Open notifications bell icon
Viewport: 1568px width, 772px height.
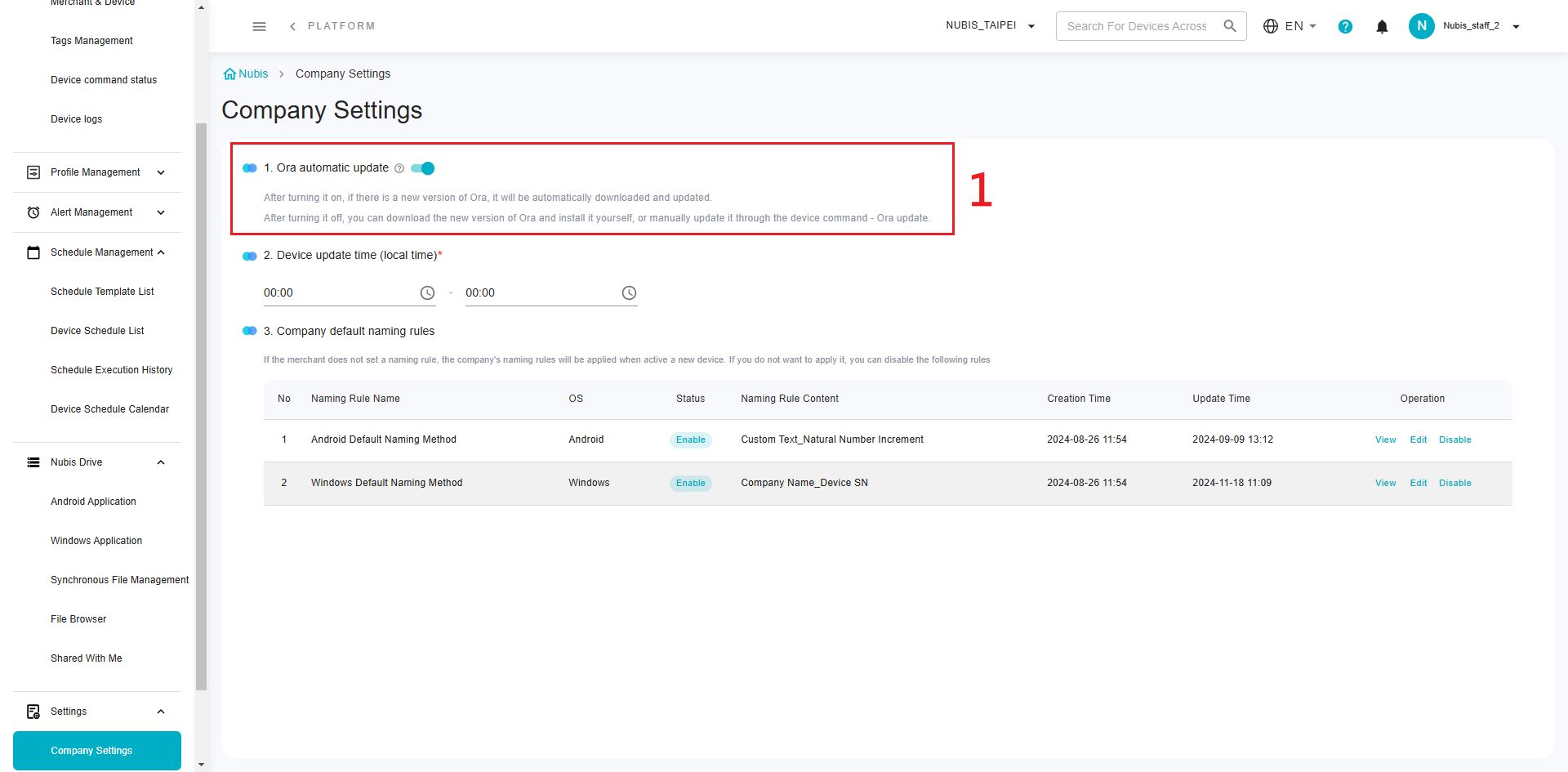pyautogui.click(x=1382, y=26)
